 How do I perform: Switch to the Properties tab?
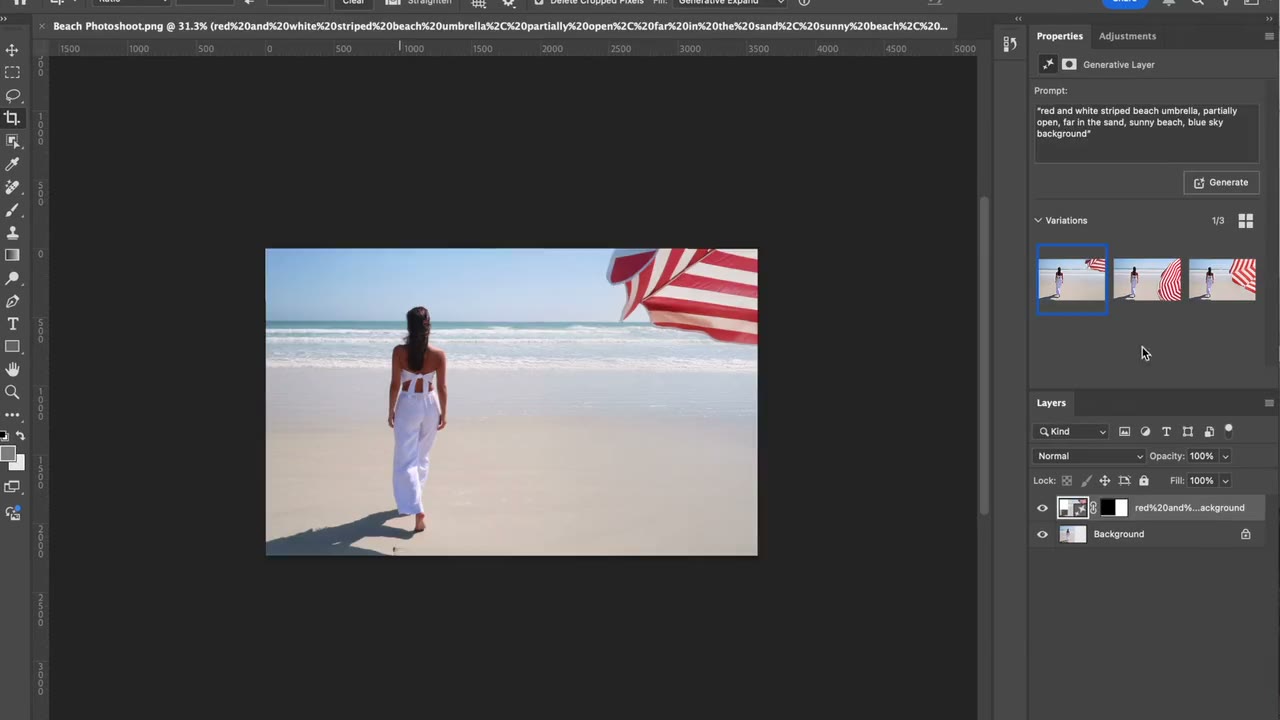[1059, 36]
